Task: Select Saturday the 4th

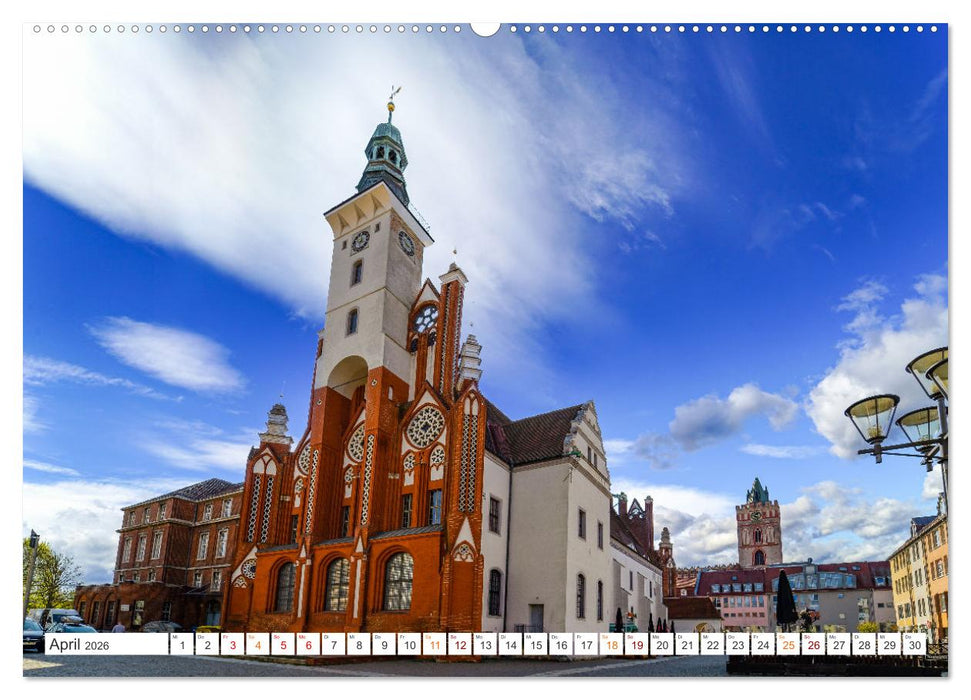Action: (258, 644)
